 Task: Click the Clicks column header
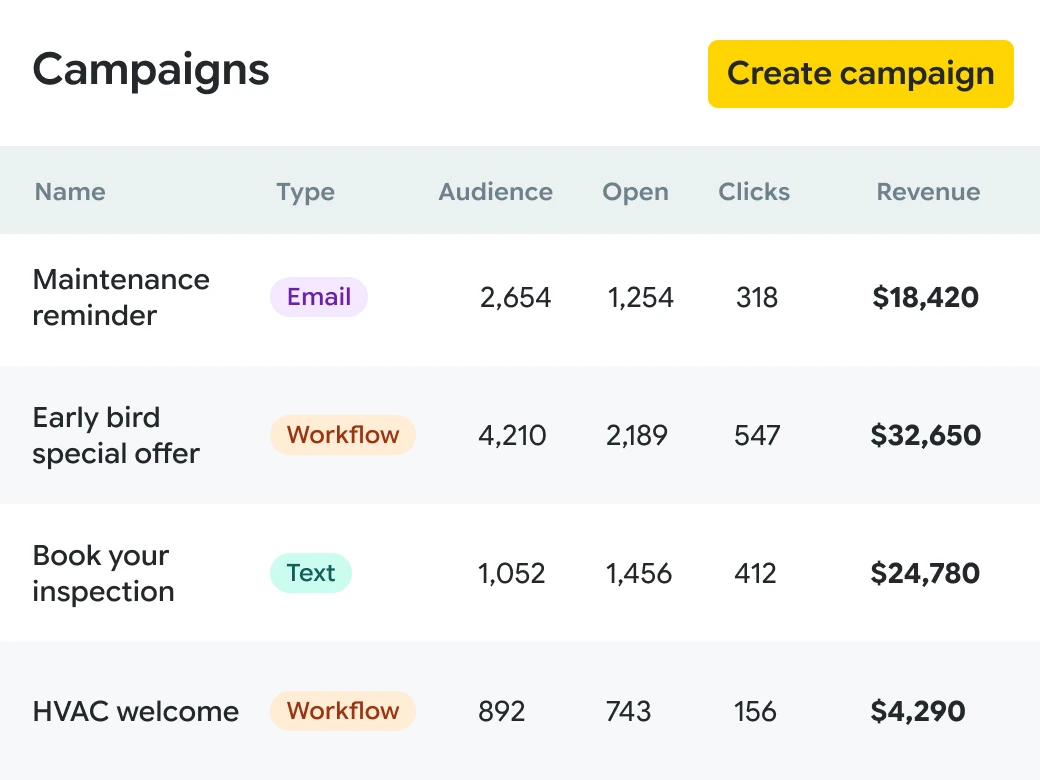coord(754,192)
